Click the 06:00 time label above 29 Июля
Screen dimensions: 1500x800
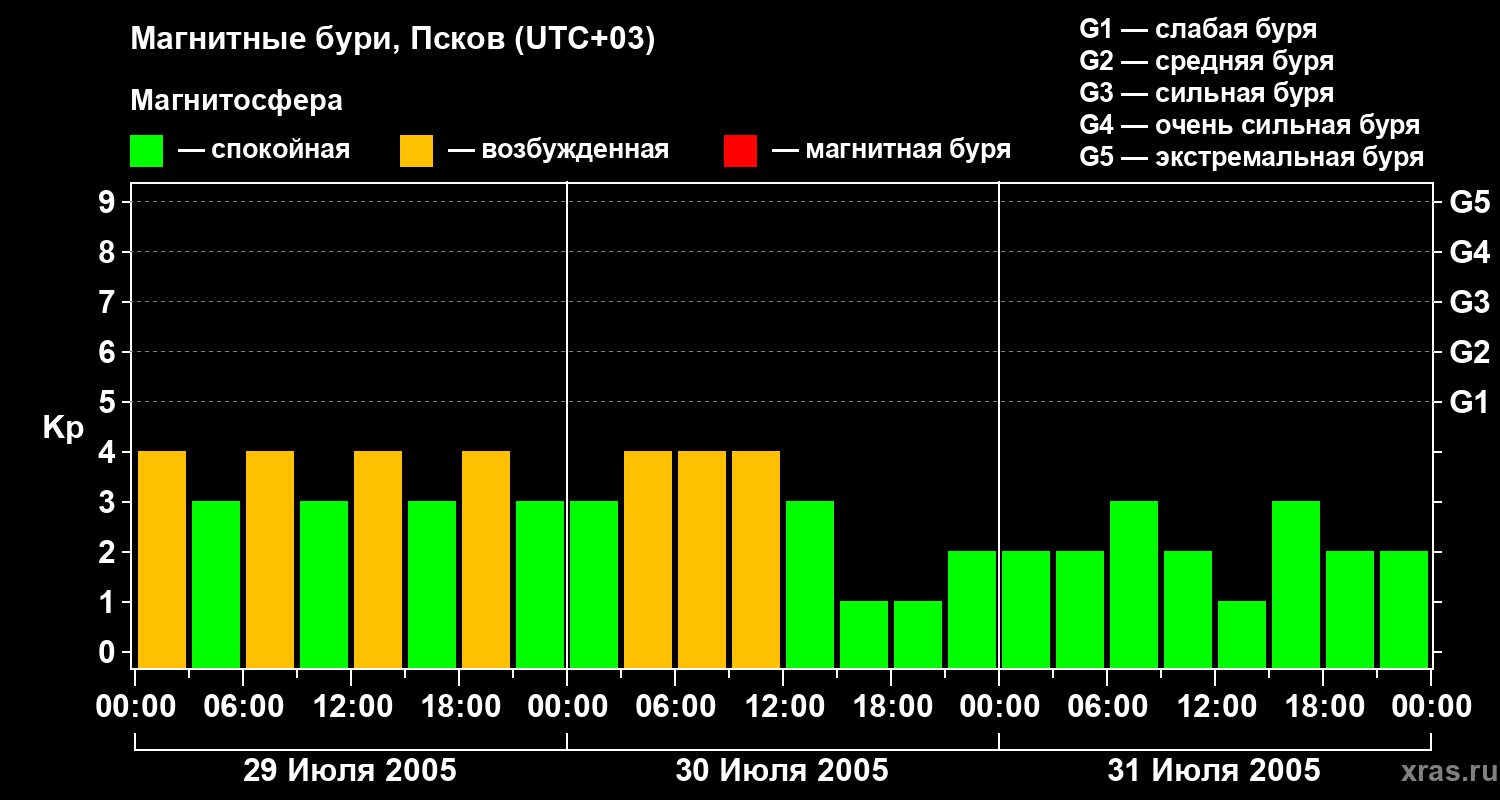tap(243, 707)
